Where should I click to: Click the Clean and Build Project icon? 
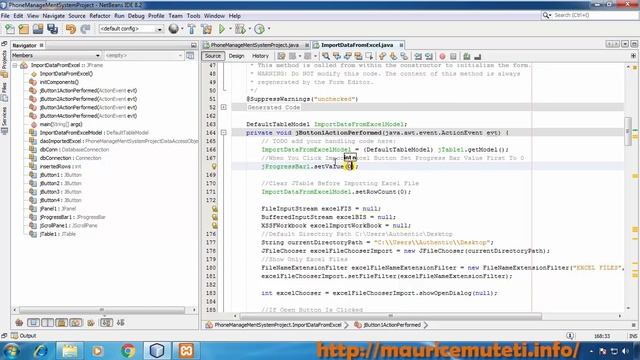[x=207, y=29]
